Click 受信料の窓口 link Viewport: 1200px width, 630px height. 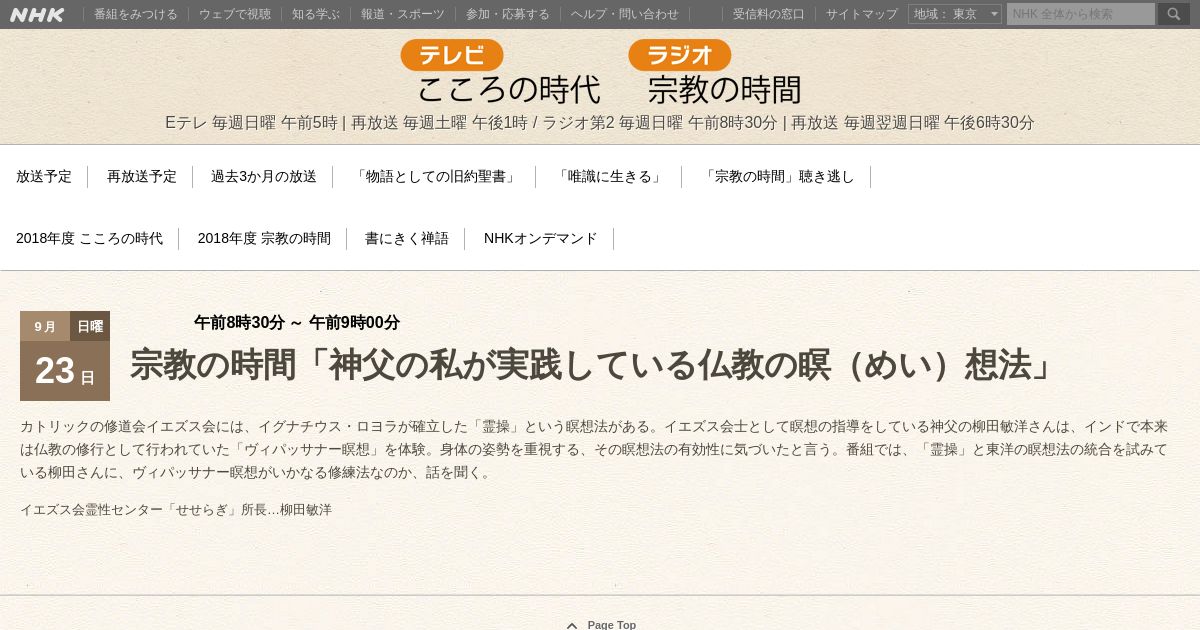pos(769,14)
